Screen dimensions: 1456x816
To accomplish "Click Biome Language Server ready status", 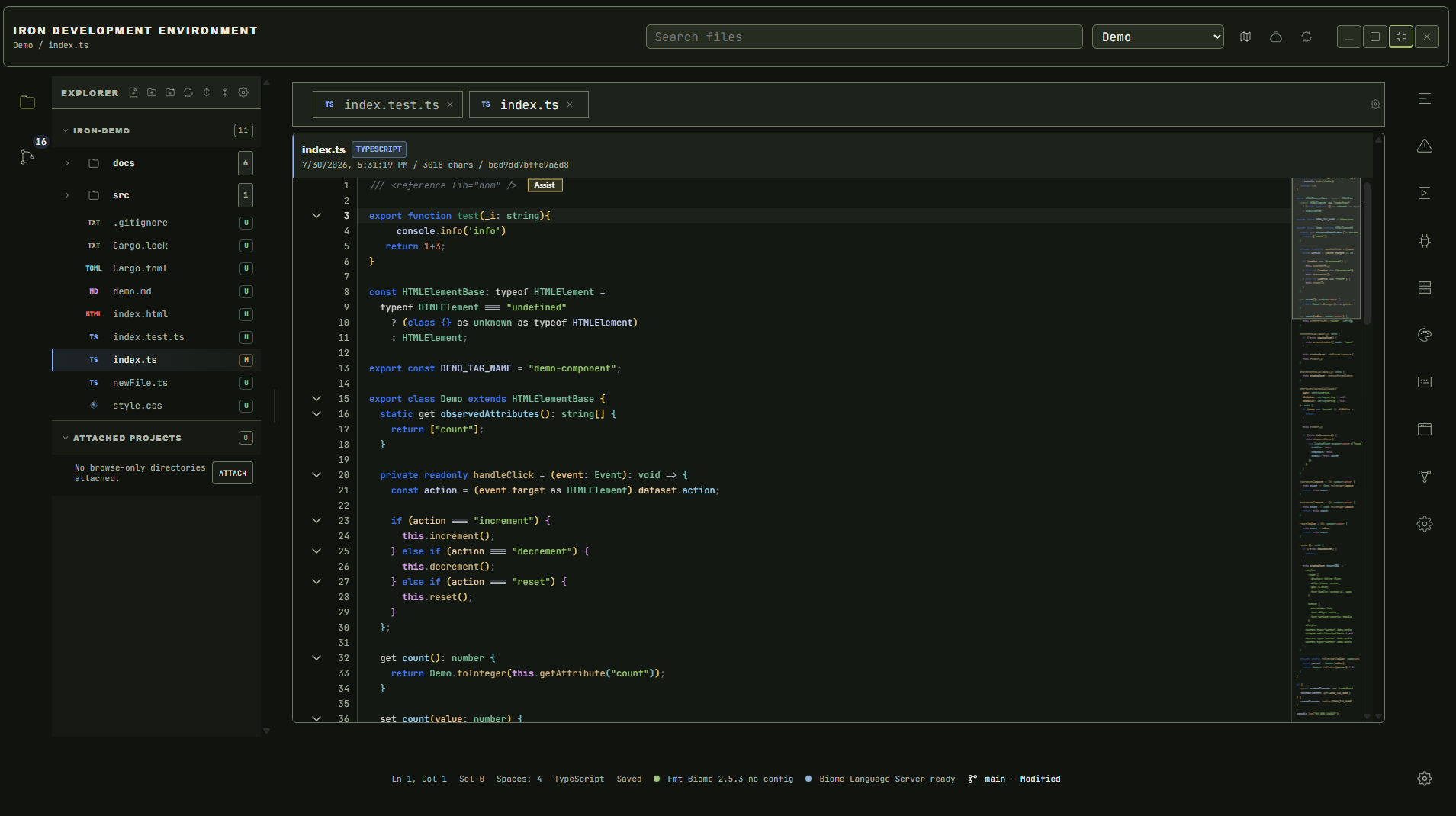I will [880, 779].
